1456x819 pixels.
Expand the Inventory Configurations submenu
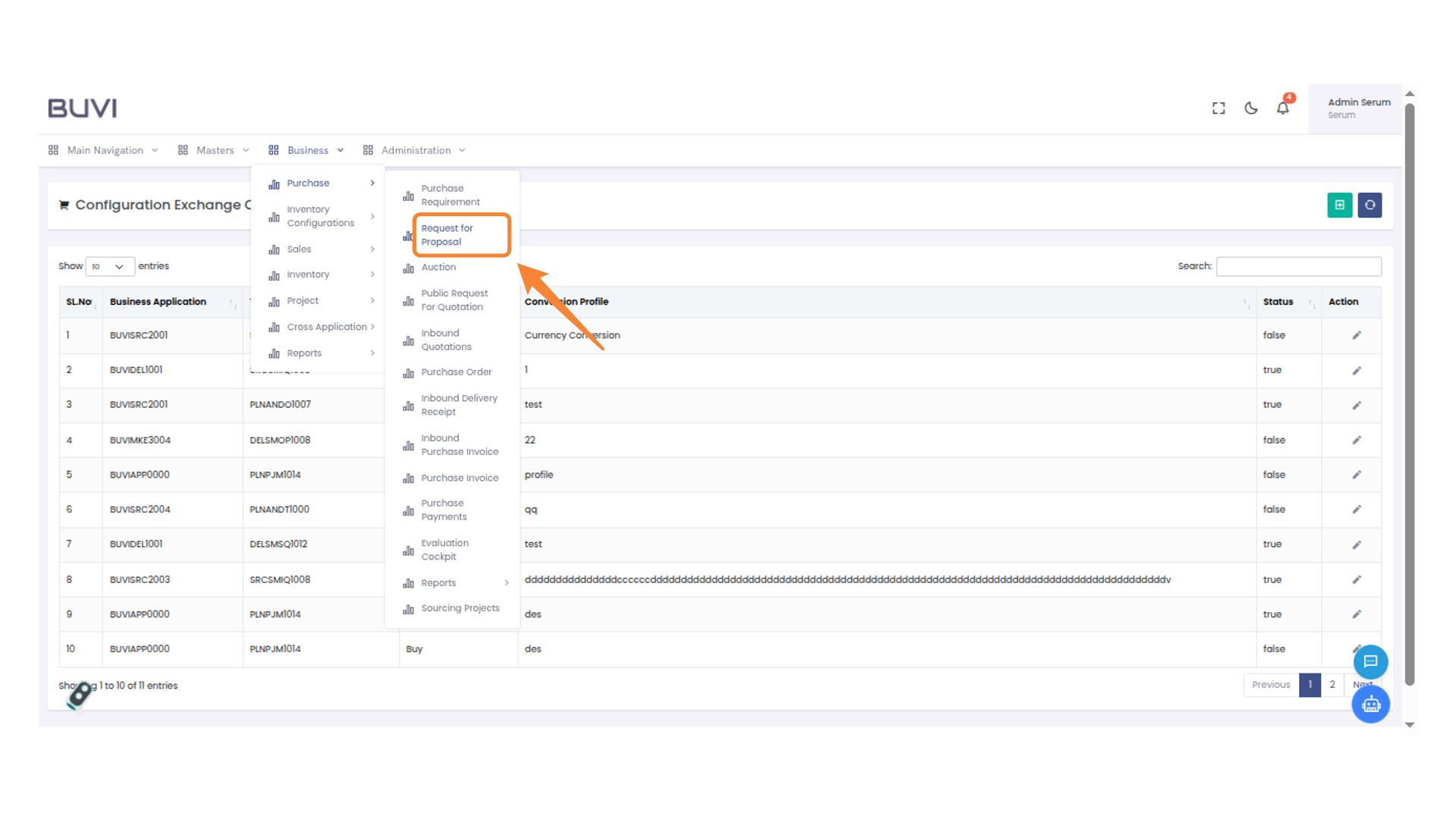pyautogui.click(x=322, y=216)
